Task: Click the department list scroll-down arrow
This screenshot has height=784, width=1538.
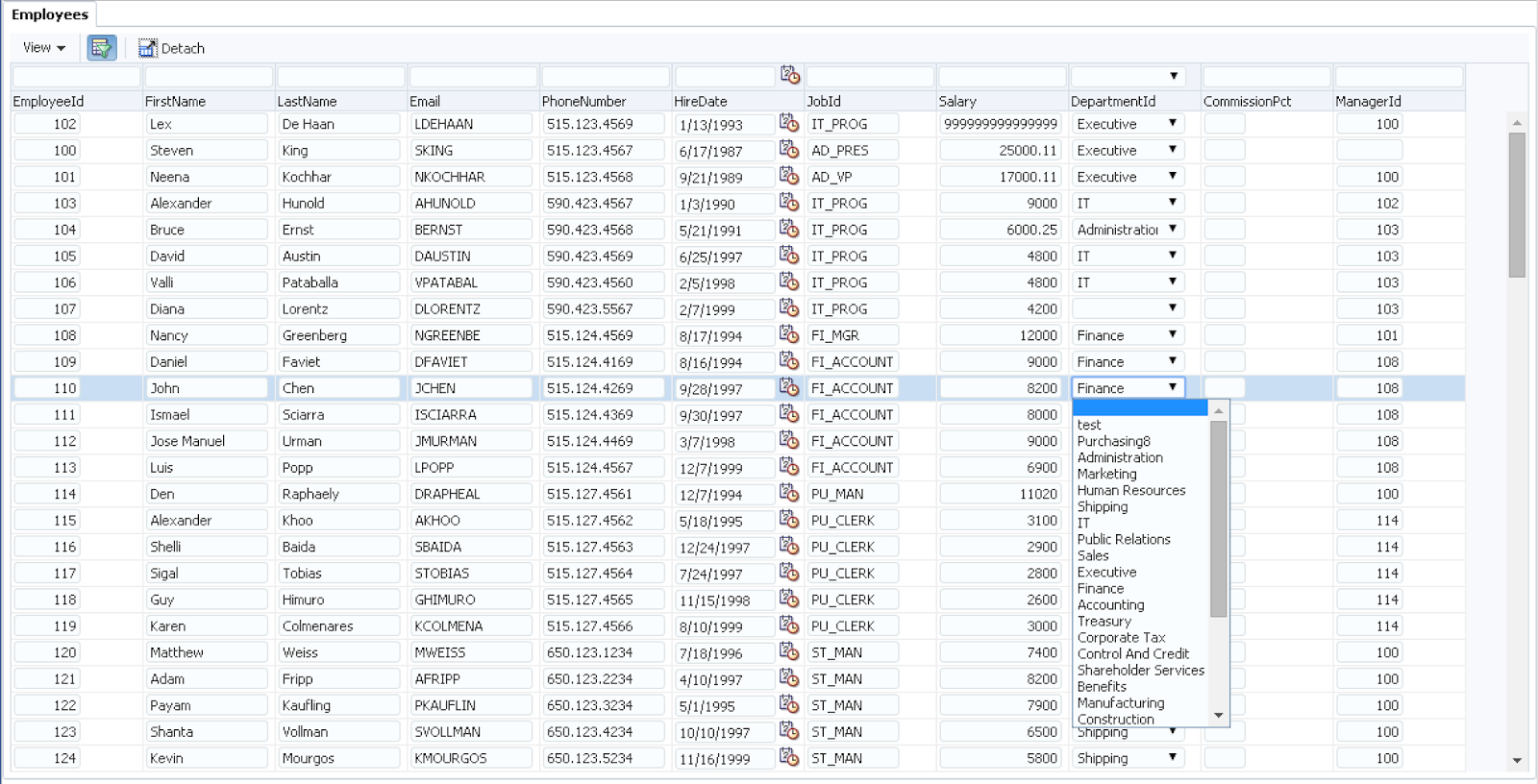Action: pos(1218,716)
